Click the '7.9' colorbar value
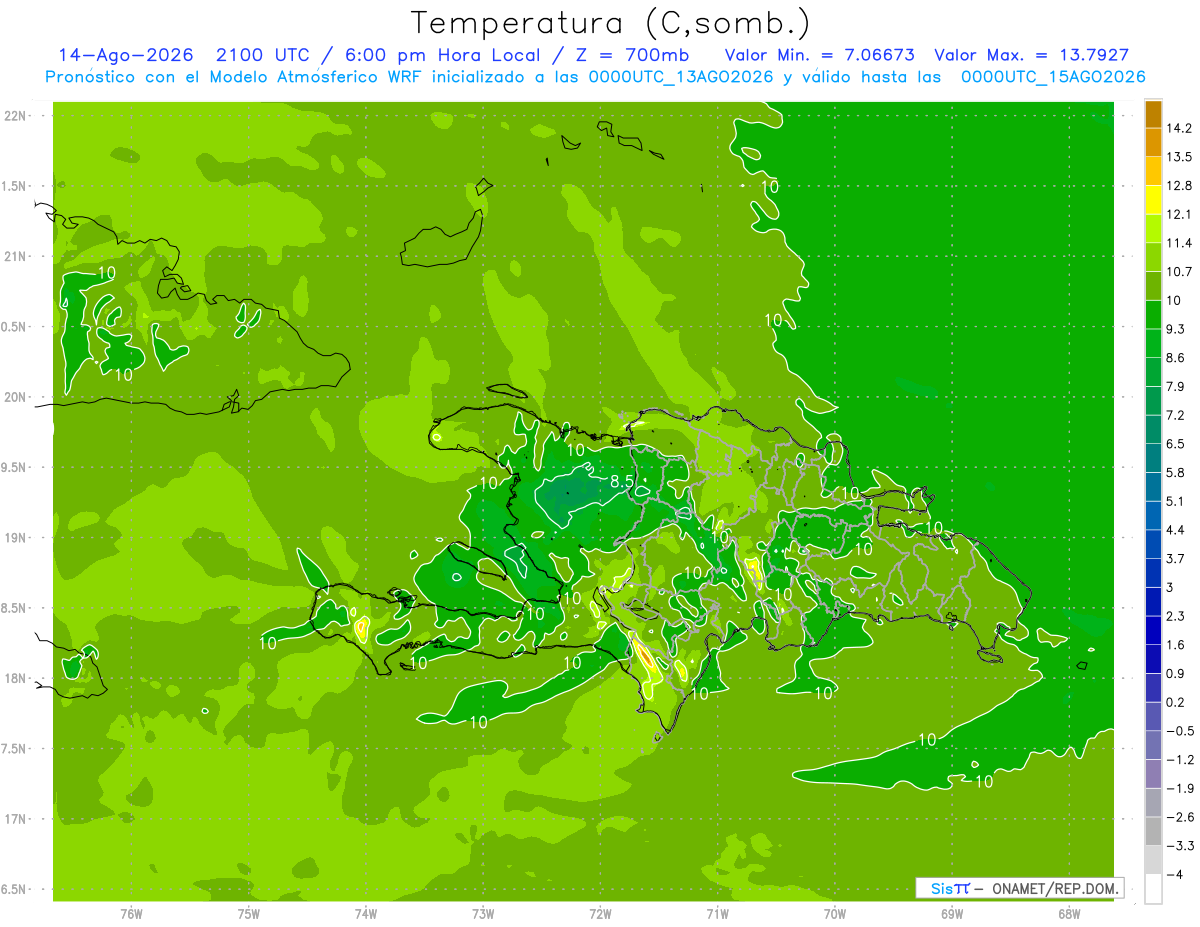The image size is (1200, 927). [1176, 386]
